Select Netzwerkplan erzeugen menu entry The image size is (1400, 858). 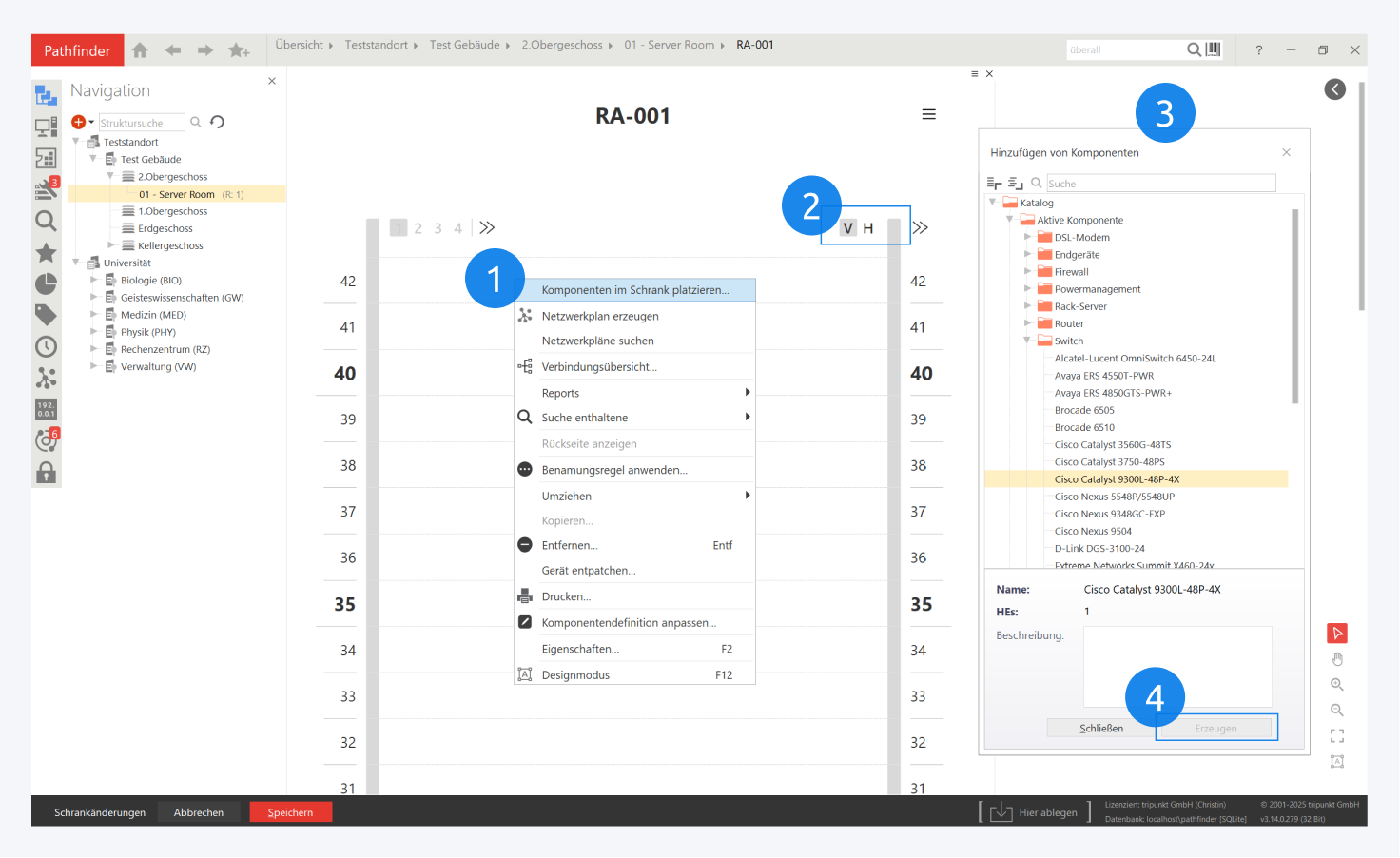pos(599,316)
